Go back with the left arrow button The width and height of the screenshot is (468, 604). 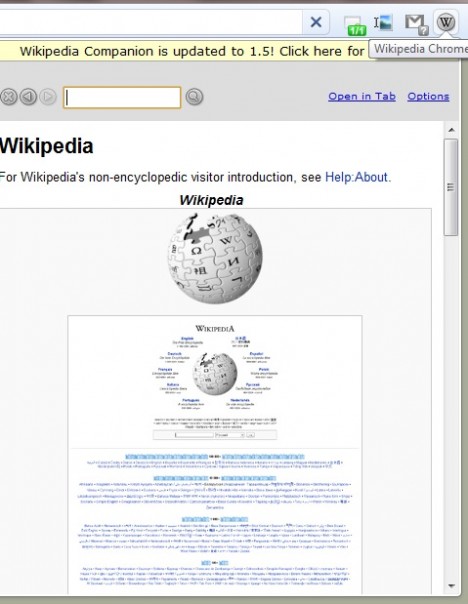pos(28,97)
